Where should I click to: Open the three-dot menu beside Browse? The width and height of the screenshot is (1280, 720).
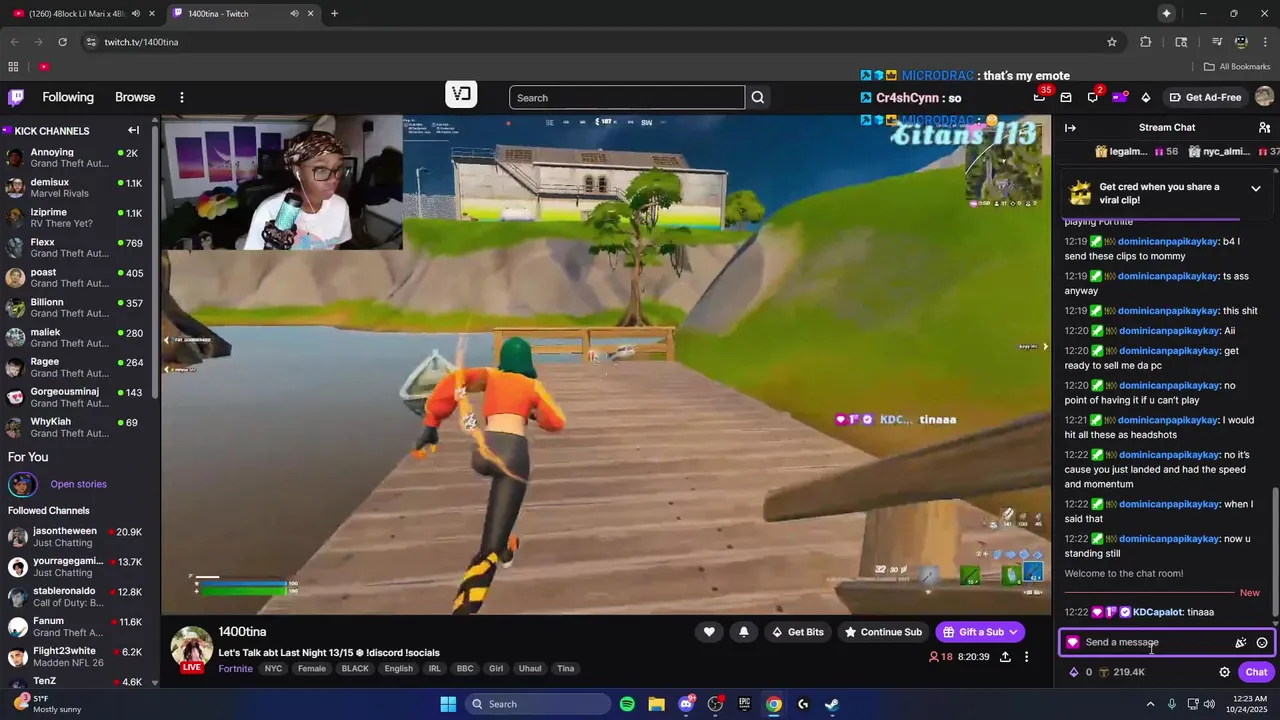tap(182, 97)
